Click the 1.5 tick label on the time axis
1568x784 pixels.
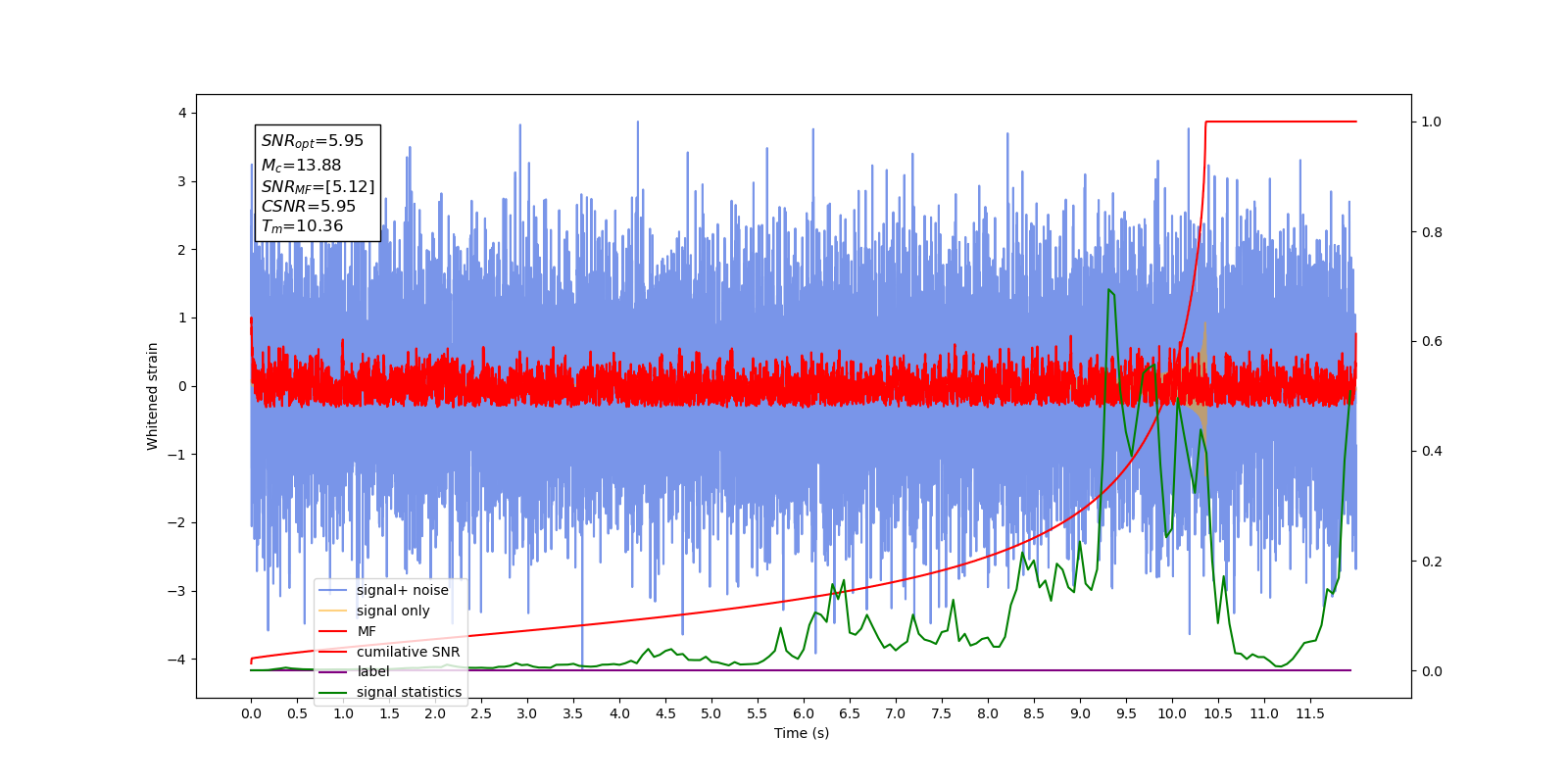coord(389,713)
